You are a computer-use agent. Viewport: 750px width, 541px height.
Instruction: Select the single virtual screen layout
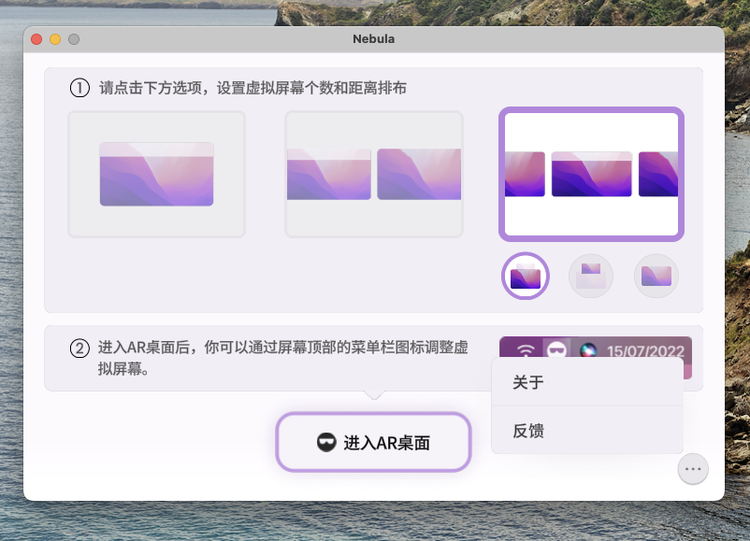(x=156, y=174)
